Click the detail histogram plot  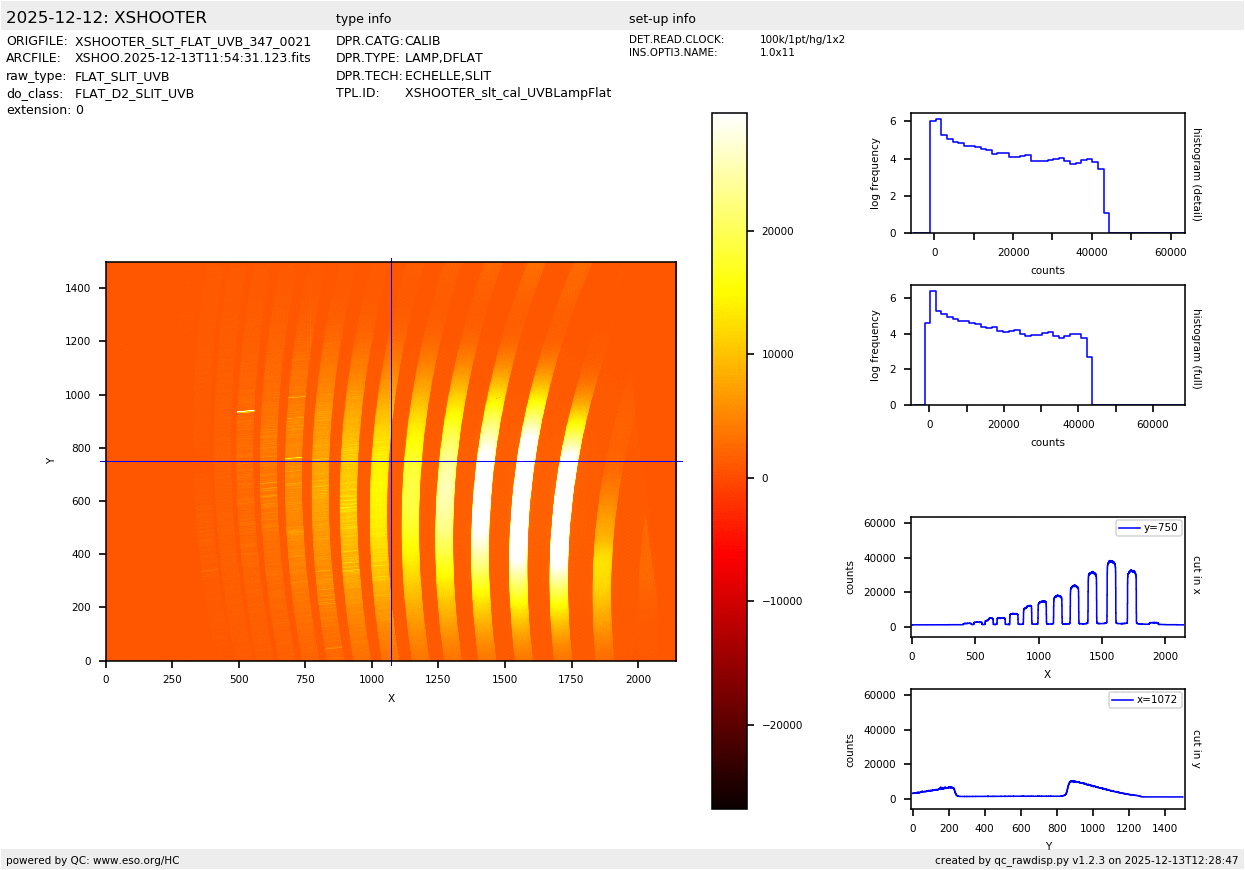click(1047, 173)
